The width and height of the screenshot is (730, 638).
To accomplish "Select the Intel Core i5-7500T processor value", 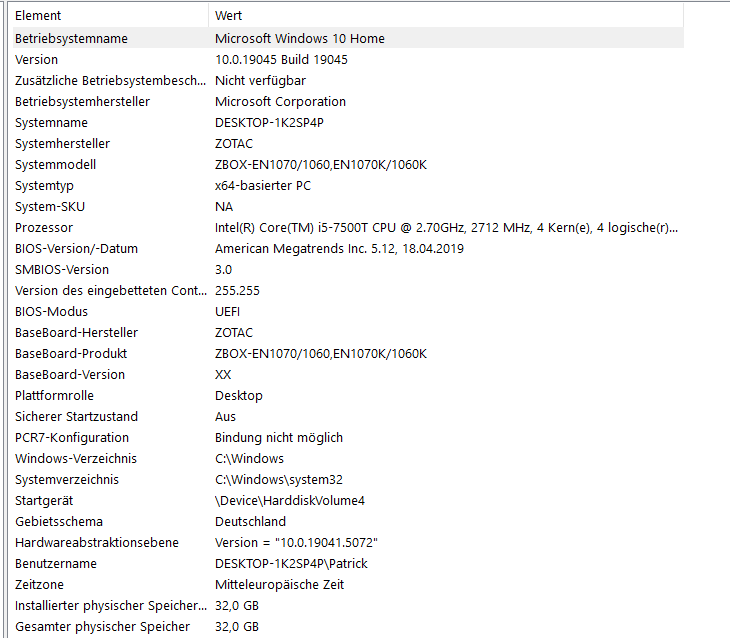I will tap(446, 227).
